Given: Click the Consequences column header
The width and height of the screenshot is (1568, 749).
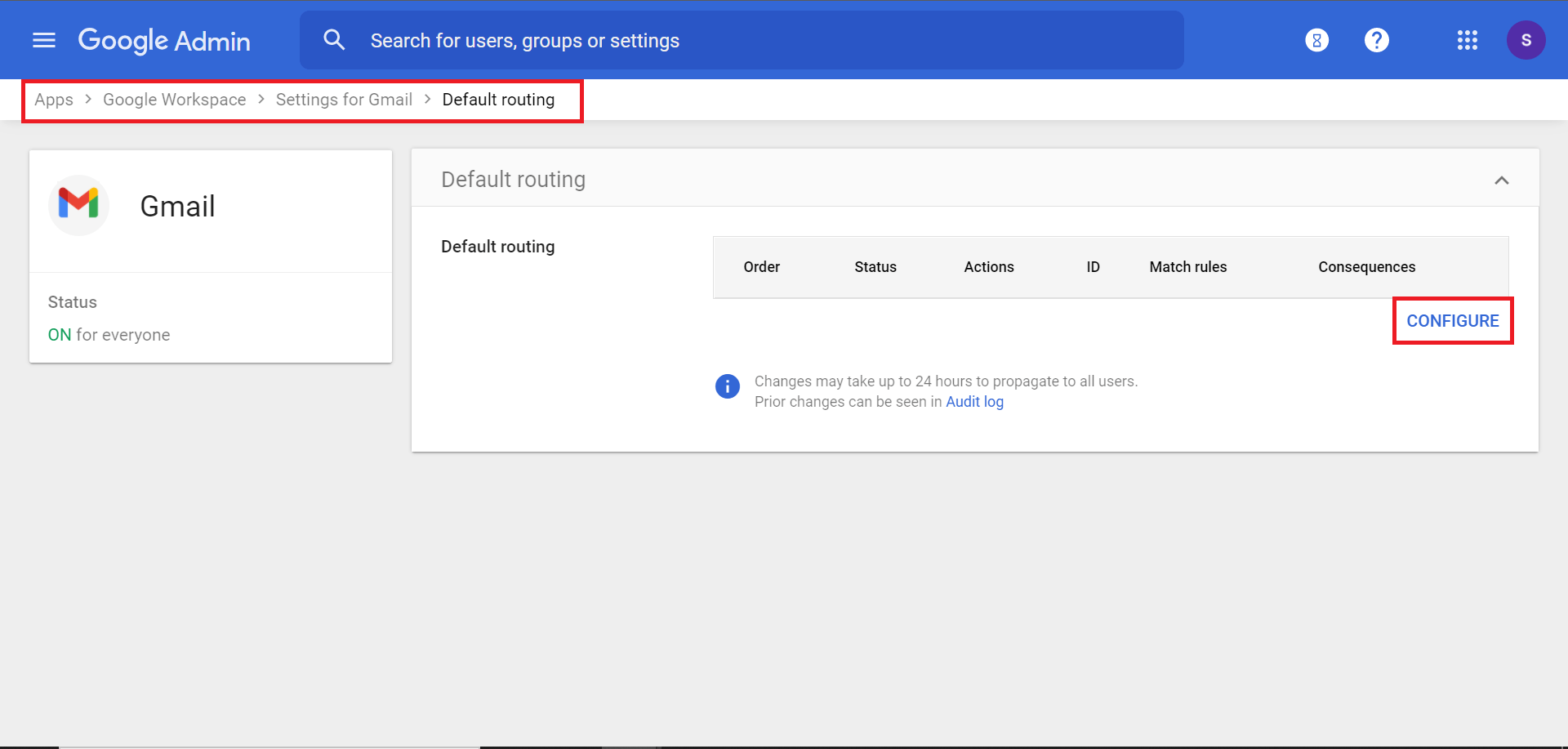Looking at the screenshot, I should [1366, 267].
